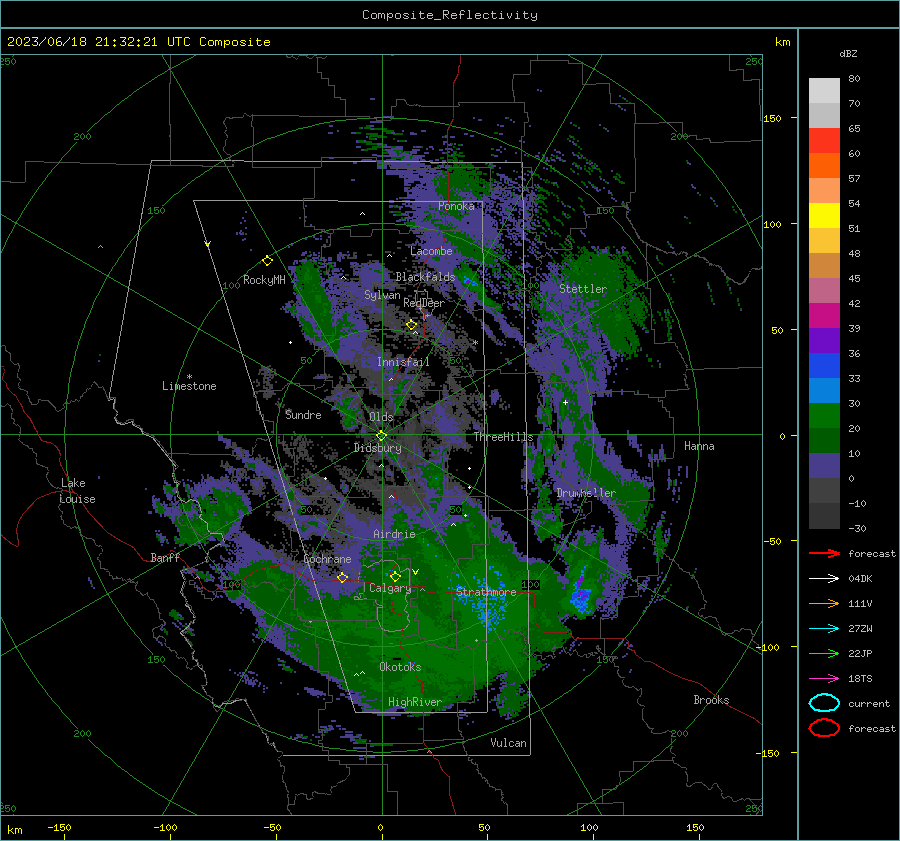This screenshot has width=900, height=841.
Task: Click the cyan current ellipse symbol
Action: click(x=824, y=703)
